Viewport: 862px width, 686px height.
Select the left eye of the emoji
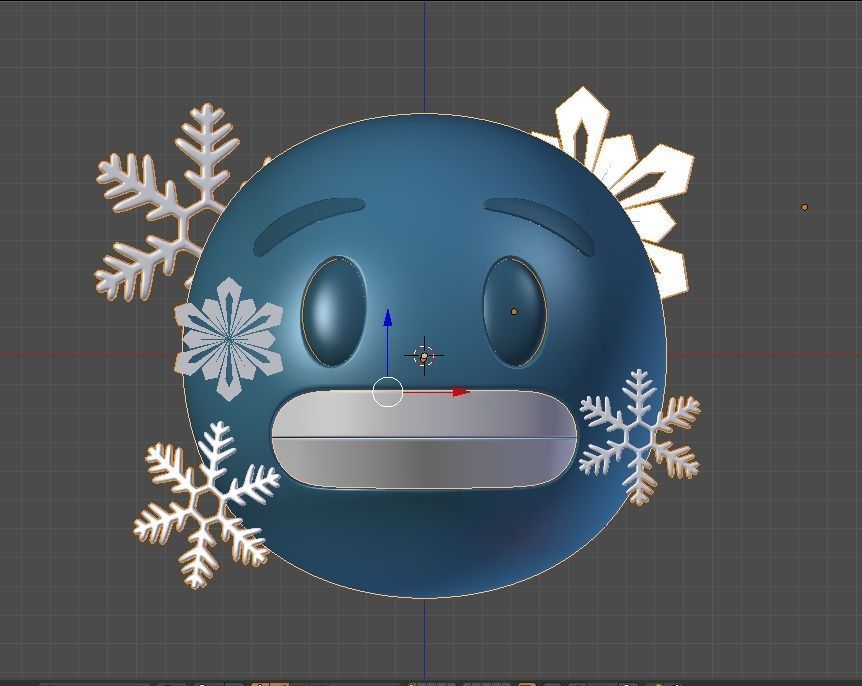coord(334,311)
